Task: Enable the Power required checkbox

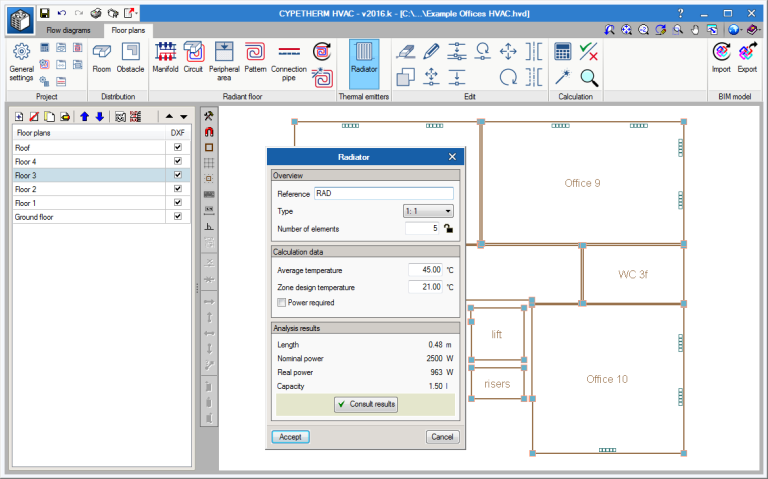Action: tap(281, 302)
